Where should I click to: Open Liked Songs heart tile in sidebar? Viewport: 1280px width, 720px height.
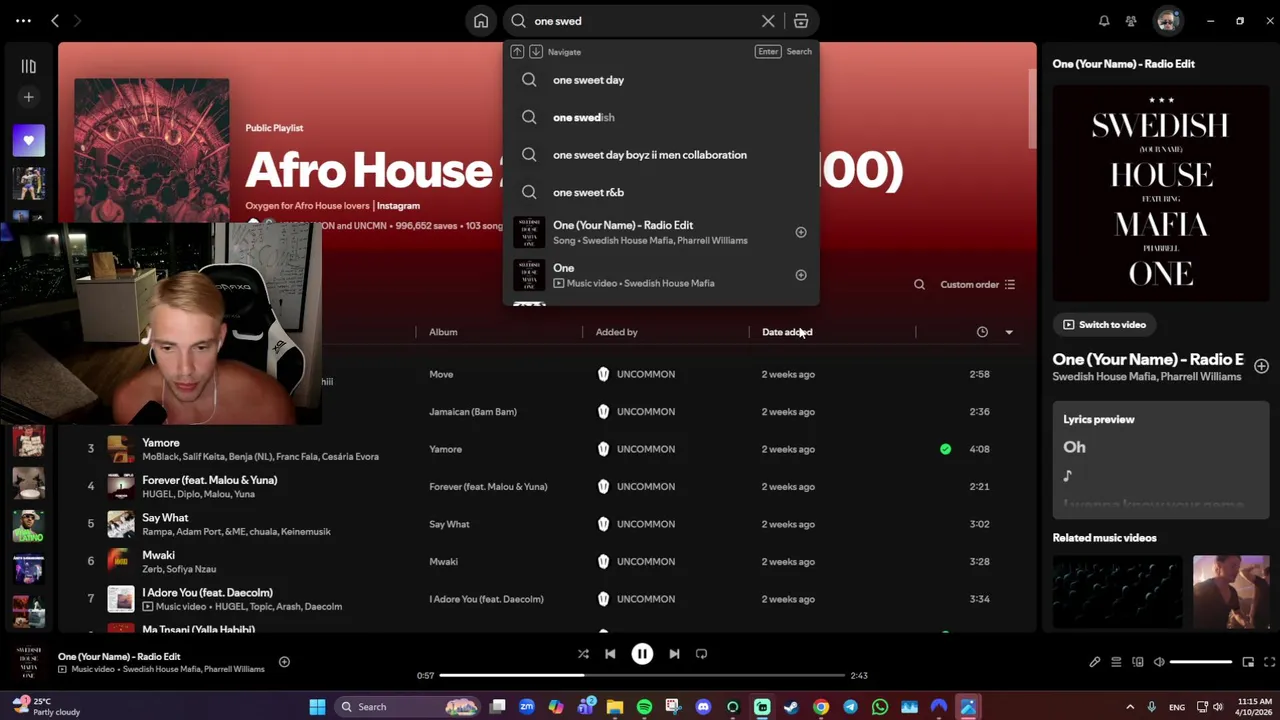coord(28,141)
